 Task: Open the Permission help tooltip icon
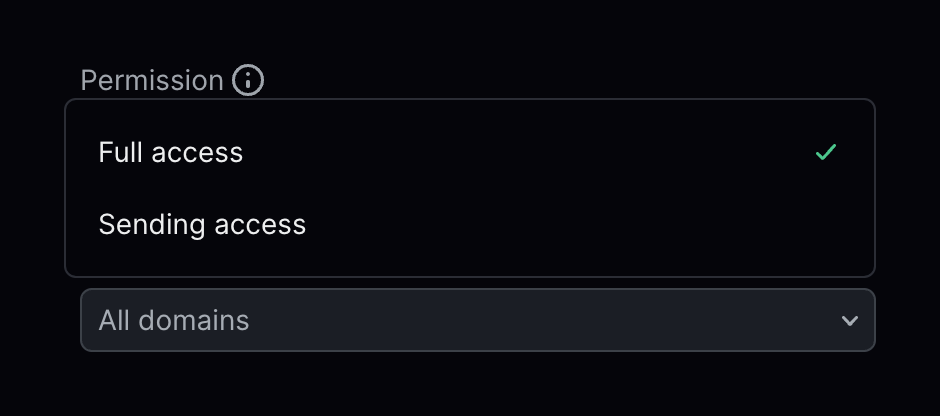pos(248,80)
